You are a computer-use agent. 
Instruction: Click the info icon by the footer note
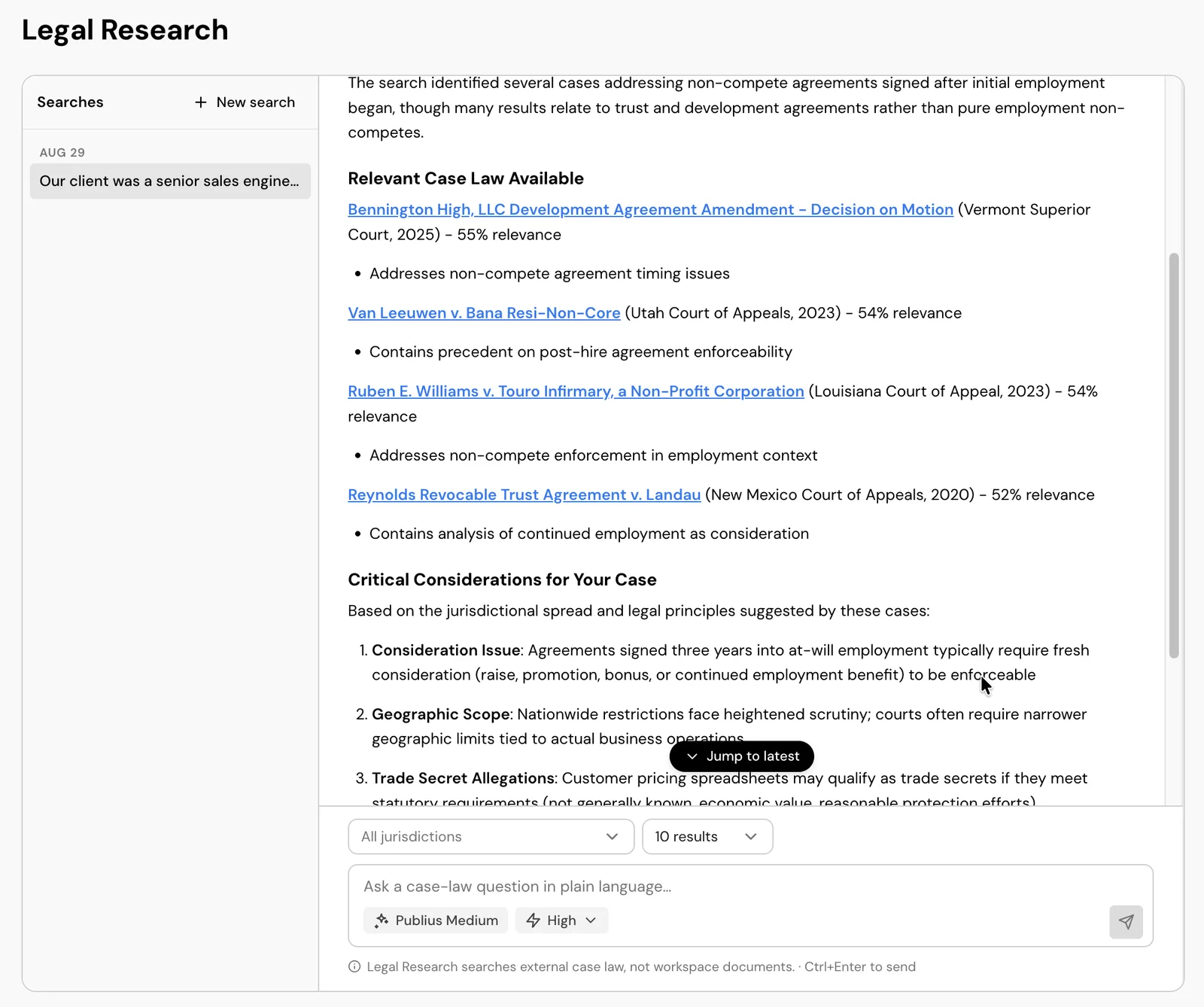point(354,966)
